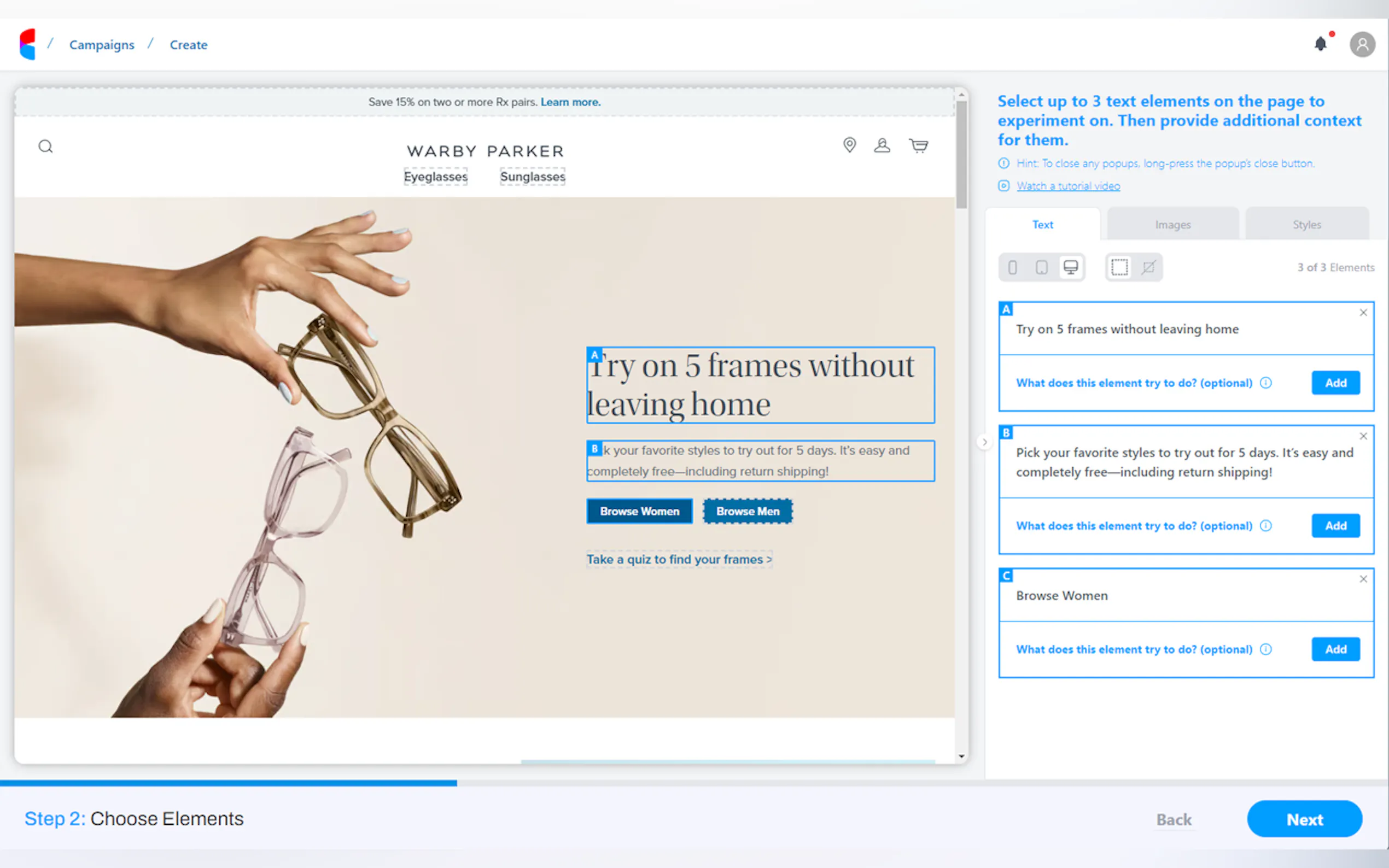The width and height of the screenshot is (1389, 868).
Task: Click the shopping cart icon
Action: pyautogui.click(x=918, y=145)
